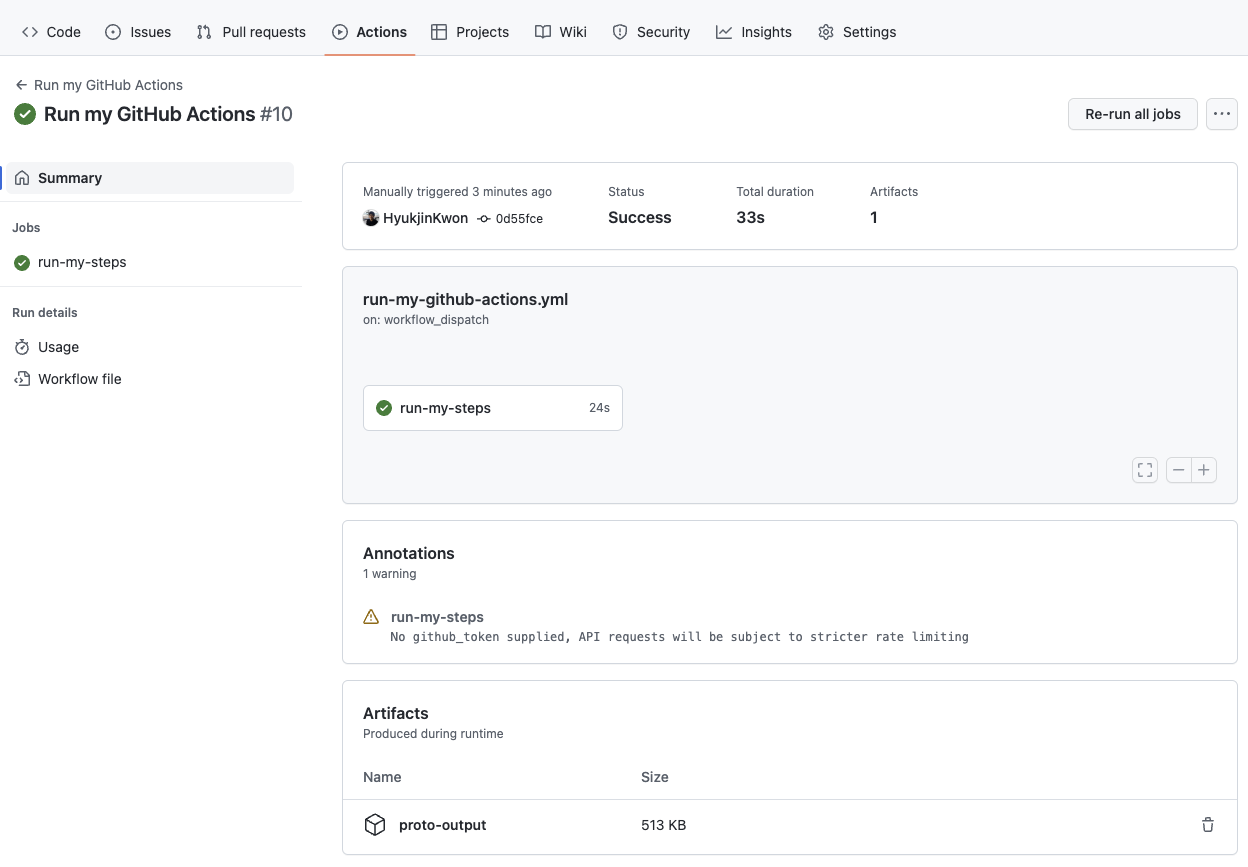Open commit 0d55fce

[x=519, y=218]
